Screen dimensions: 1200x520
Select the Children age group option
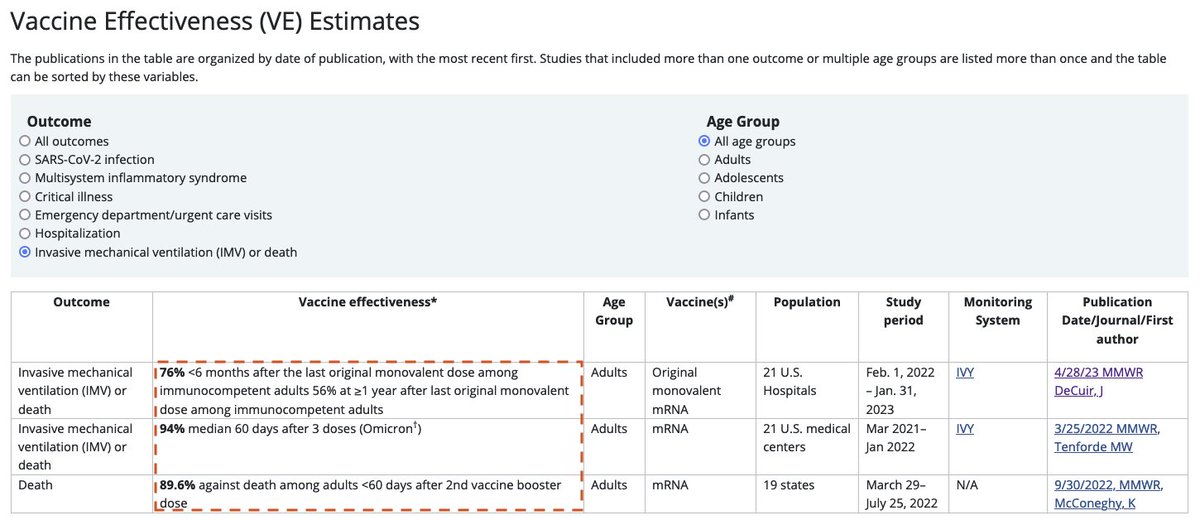pos(705,197)
